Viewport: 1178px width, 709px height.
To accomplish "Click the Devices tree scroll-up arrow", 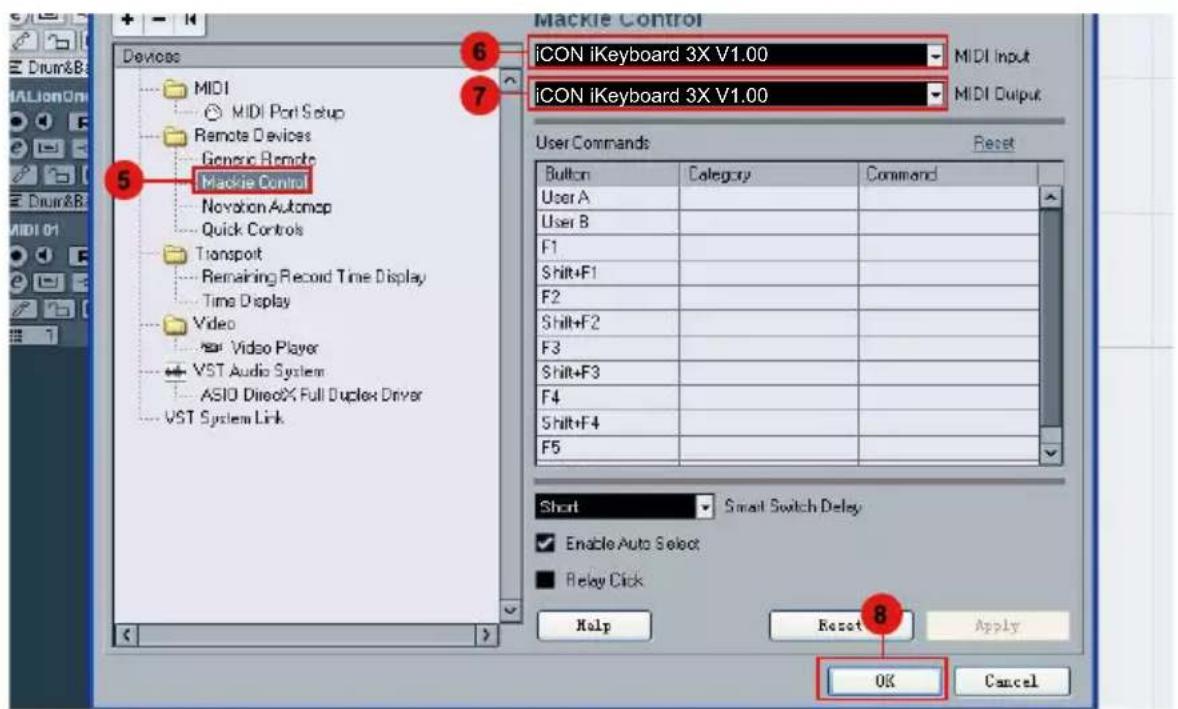I will pos(510,80).
